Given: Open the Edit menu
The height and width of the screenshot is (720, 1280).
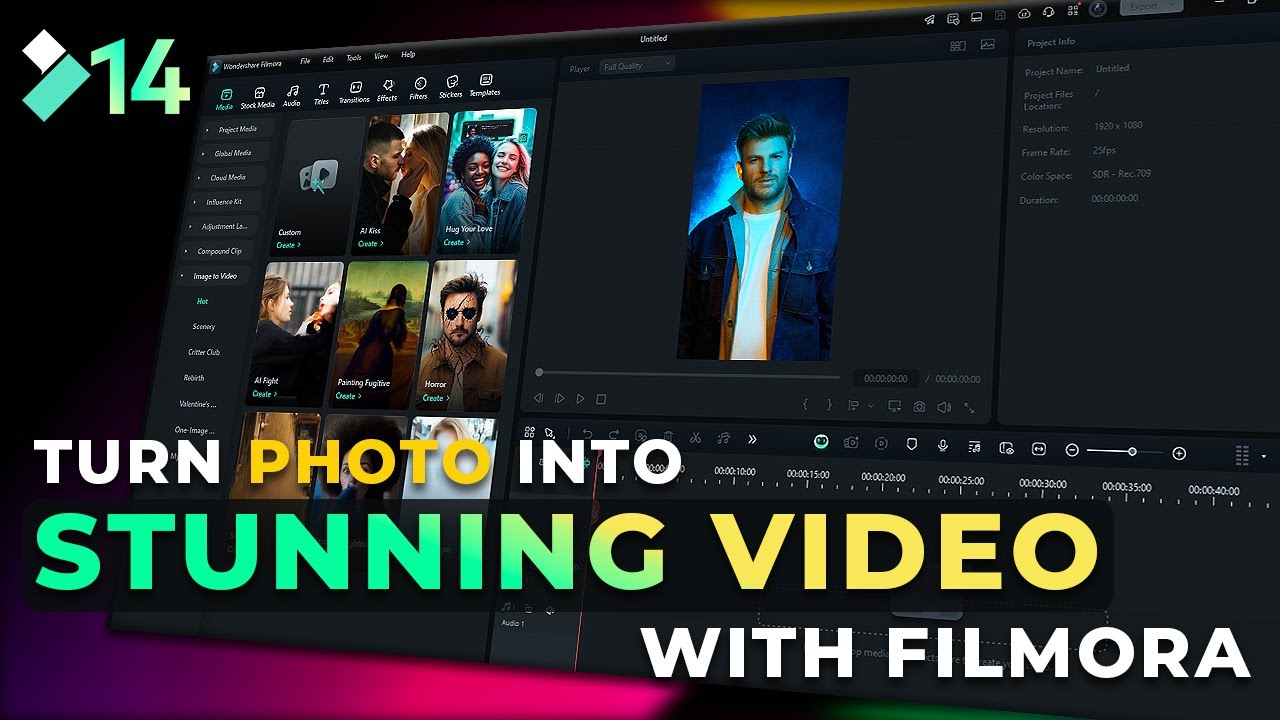Looking at the screenshot, I should click(x=328, y=59).
